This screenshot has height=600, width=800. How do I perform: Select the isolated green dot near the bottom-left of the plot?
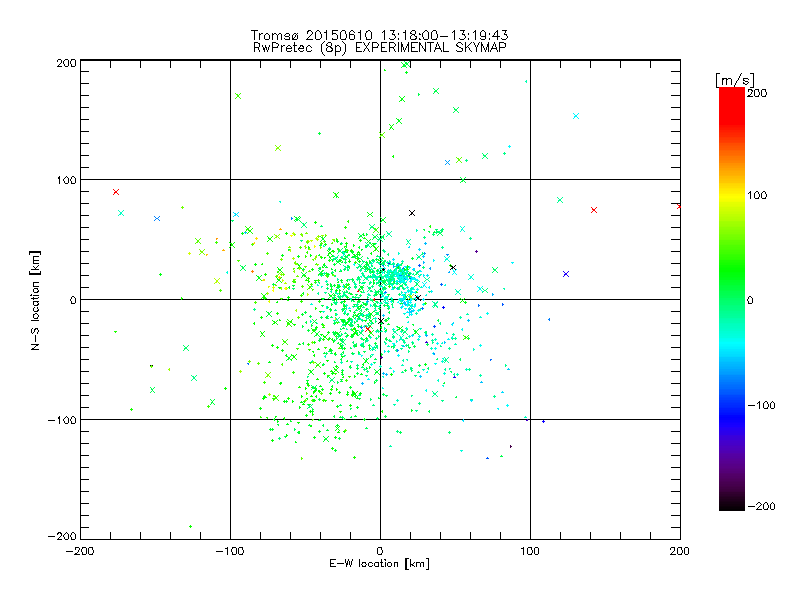[x=190, y=527]
